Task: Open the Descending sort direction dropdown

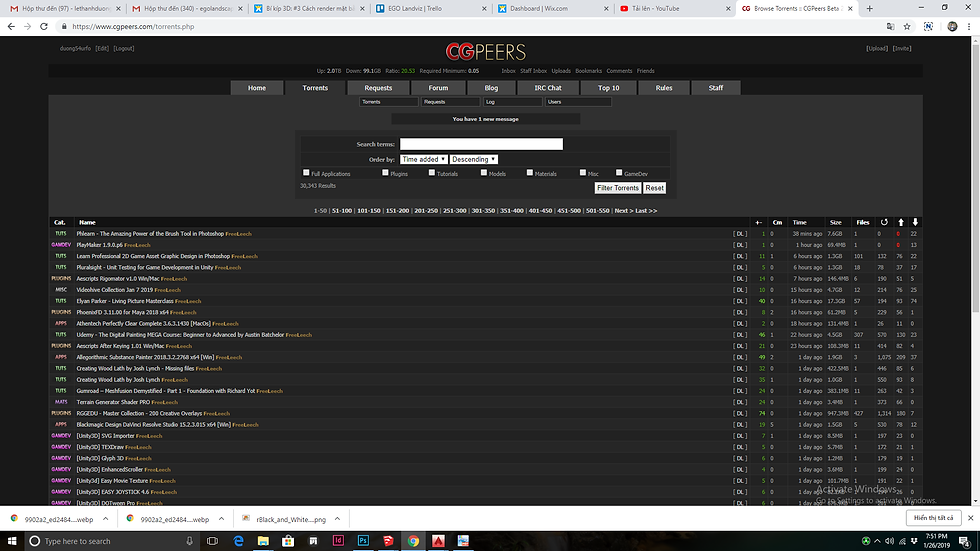Action: coord(474,159)
